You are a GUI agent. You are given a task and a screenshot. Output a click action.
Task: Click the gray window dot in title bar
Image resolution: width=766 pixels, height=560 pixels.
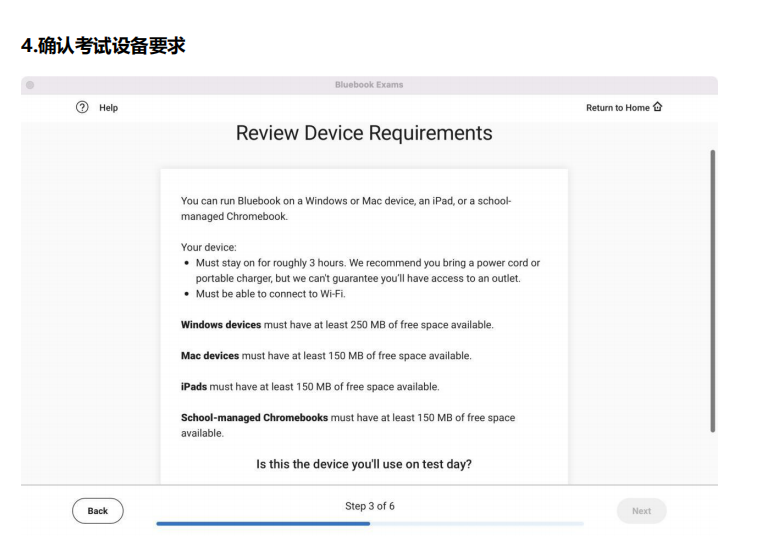[30, 85]
